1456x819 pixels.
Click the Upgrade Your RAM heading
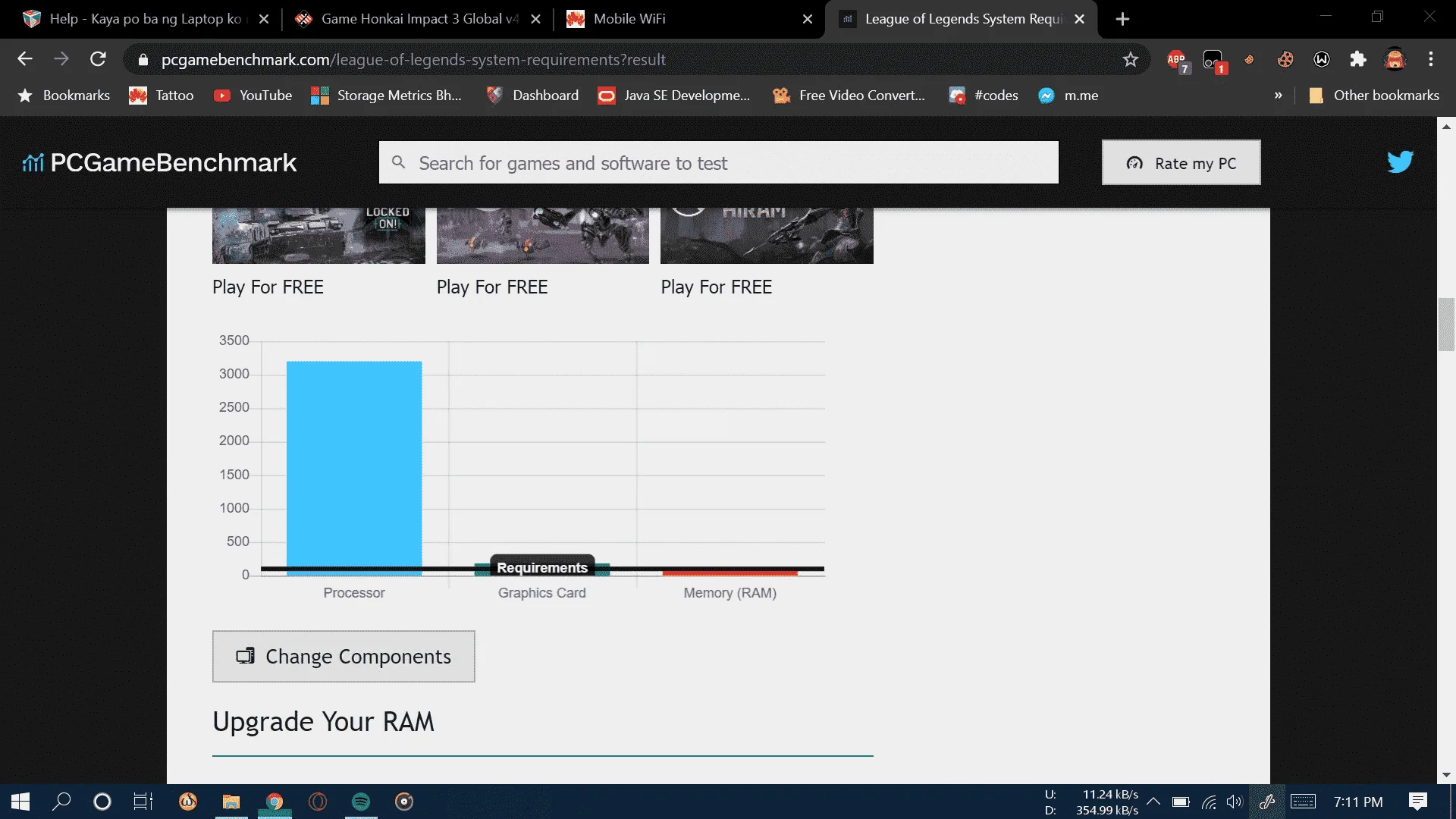(x=324, y=722)
